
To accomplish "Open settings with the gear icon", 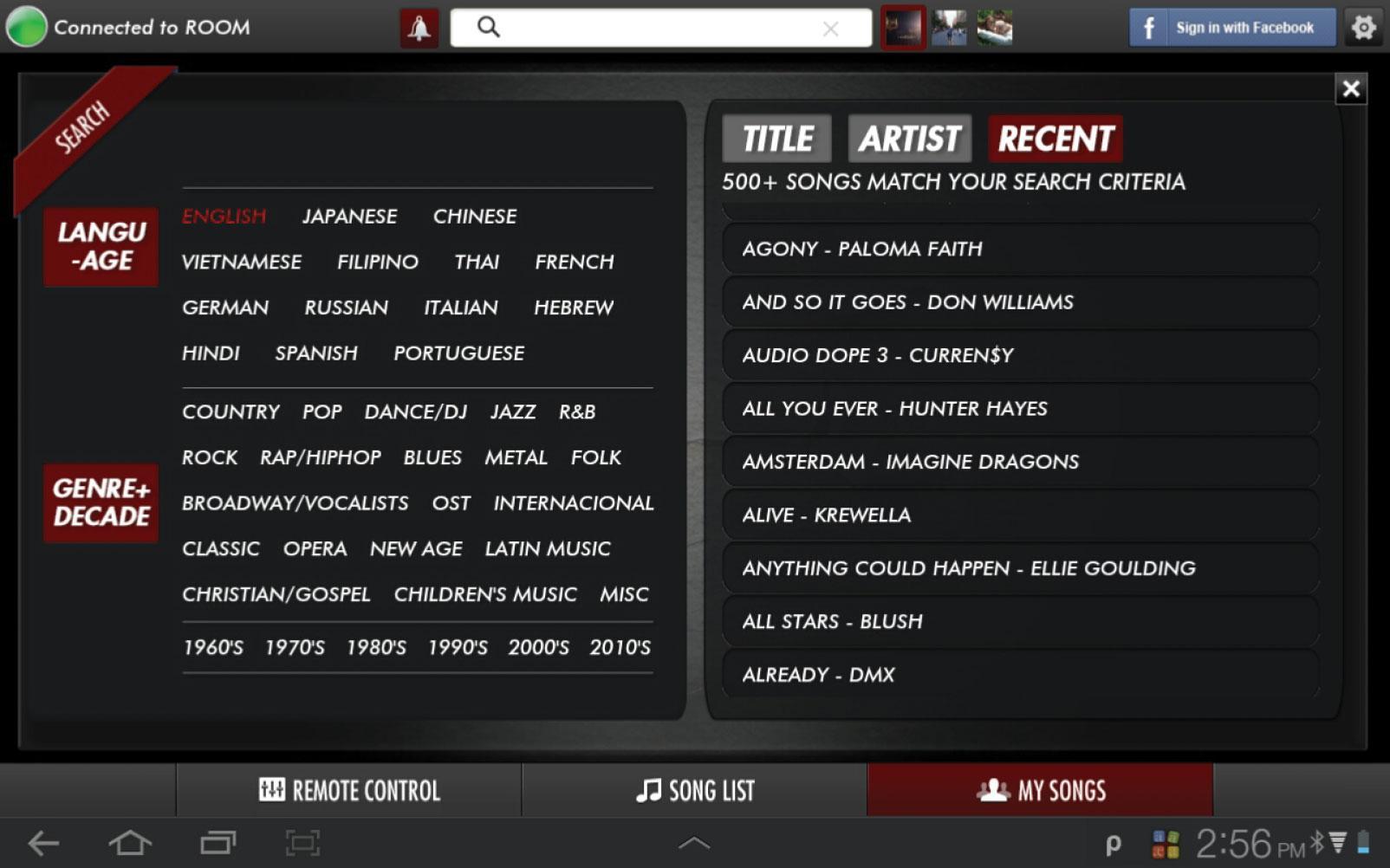I will pyautogui.click(x=1363, y=28).
